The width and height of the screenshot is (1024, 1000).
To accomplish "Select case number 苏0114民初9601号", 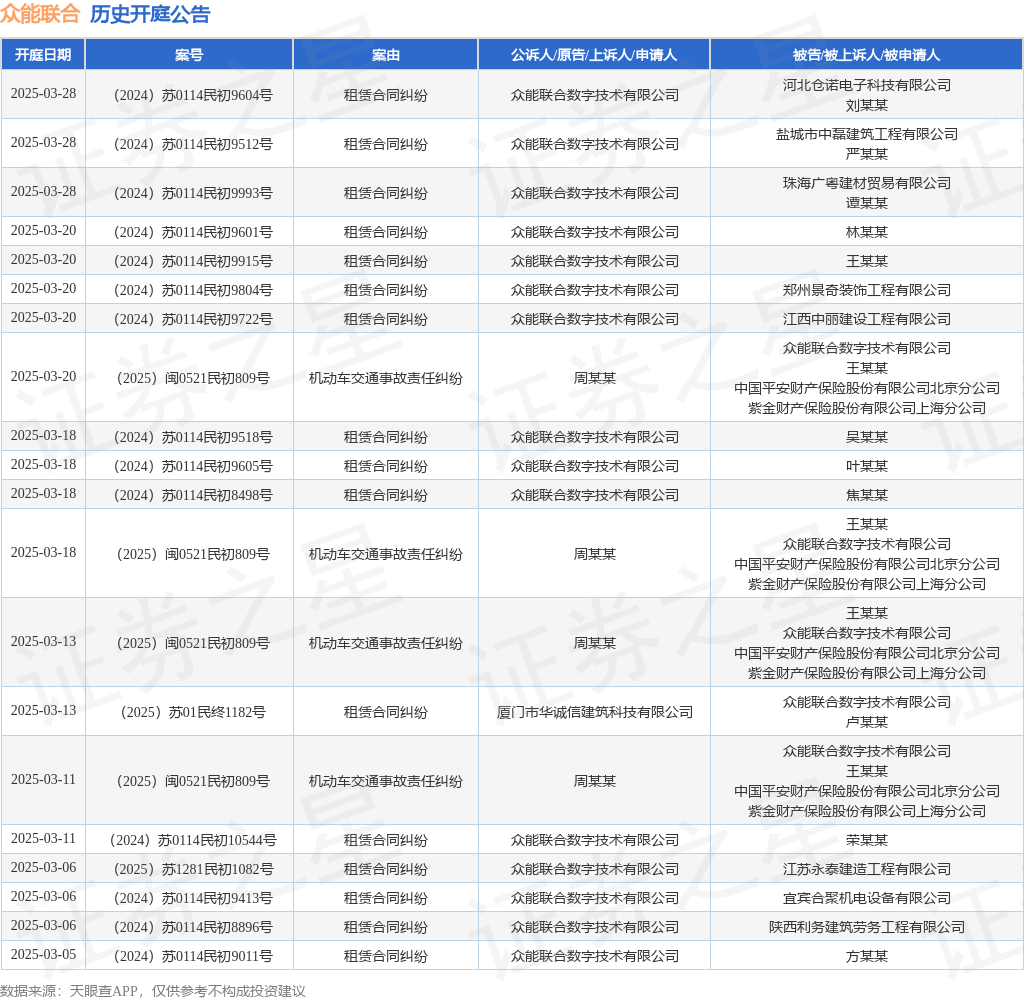I will (193, 233).
